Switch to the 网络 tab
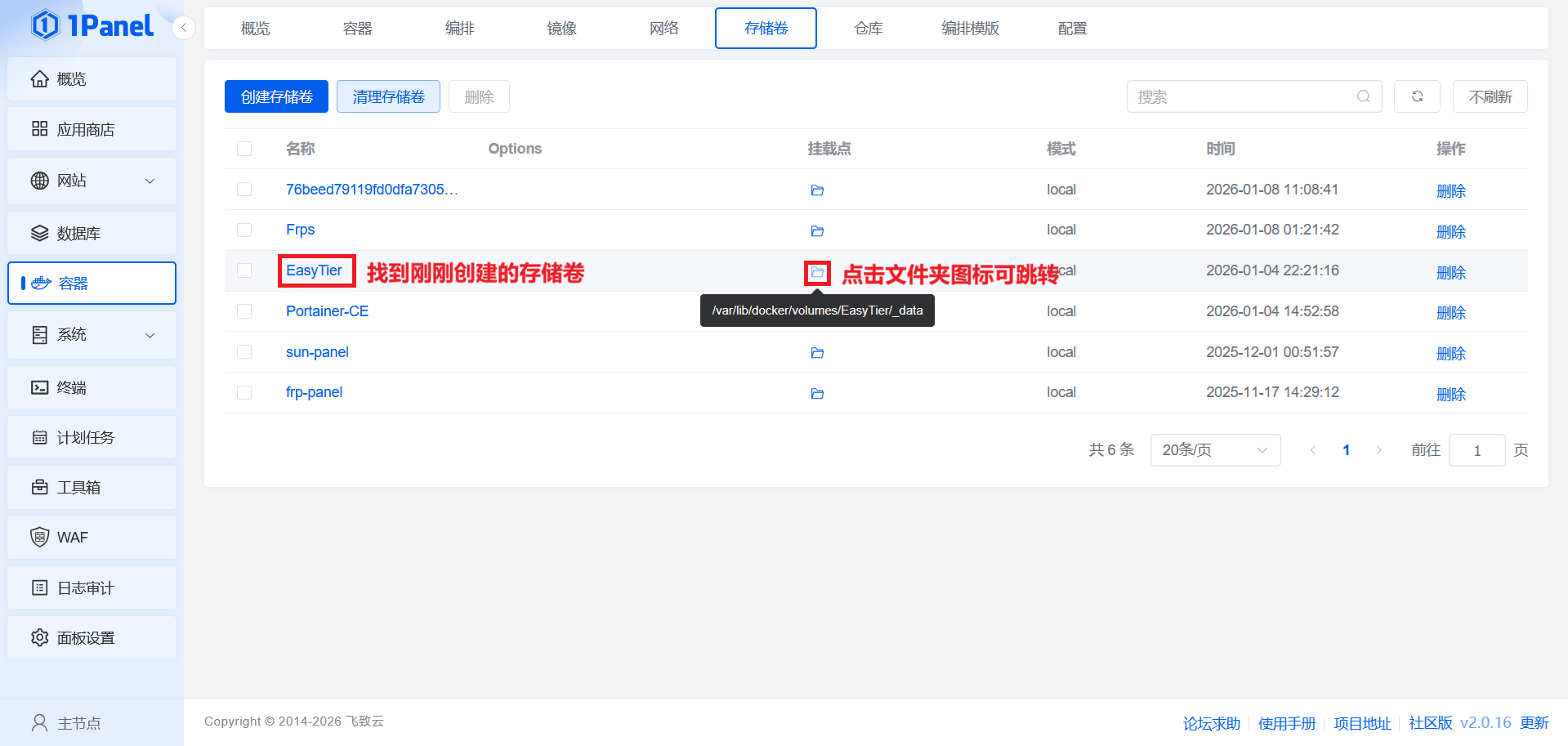The width and height of the screenshot is (1568, 746). click(664, 29)
